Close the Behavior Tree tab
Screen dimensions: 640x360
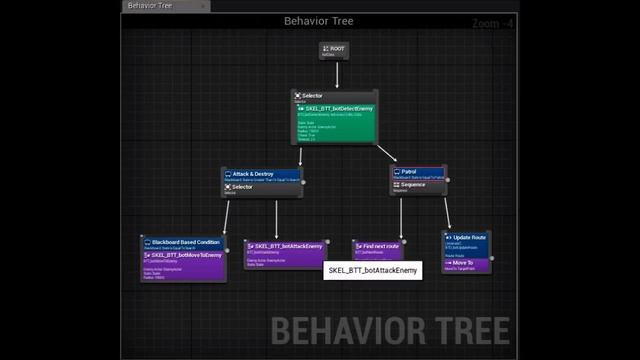[203, 6]
